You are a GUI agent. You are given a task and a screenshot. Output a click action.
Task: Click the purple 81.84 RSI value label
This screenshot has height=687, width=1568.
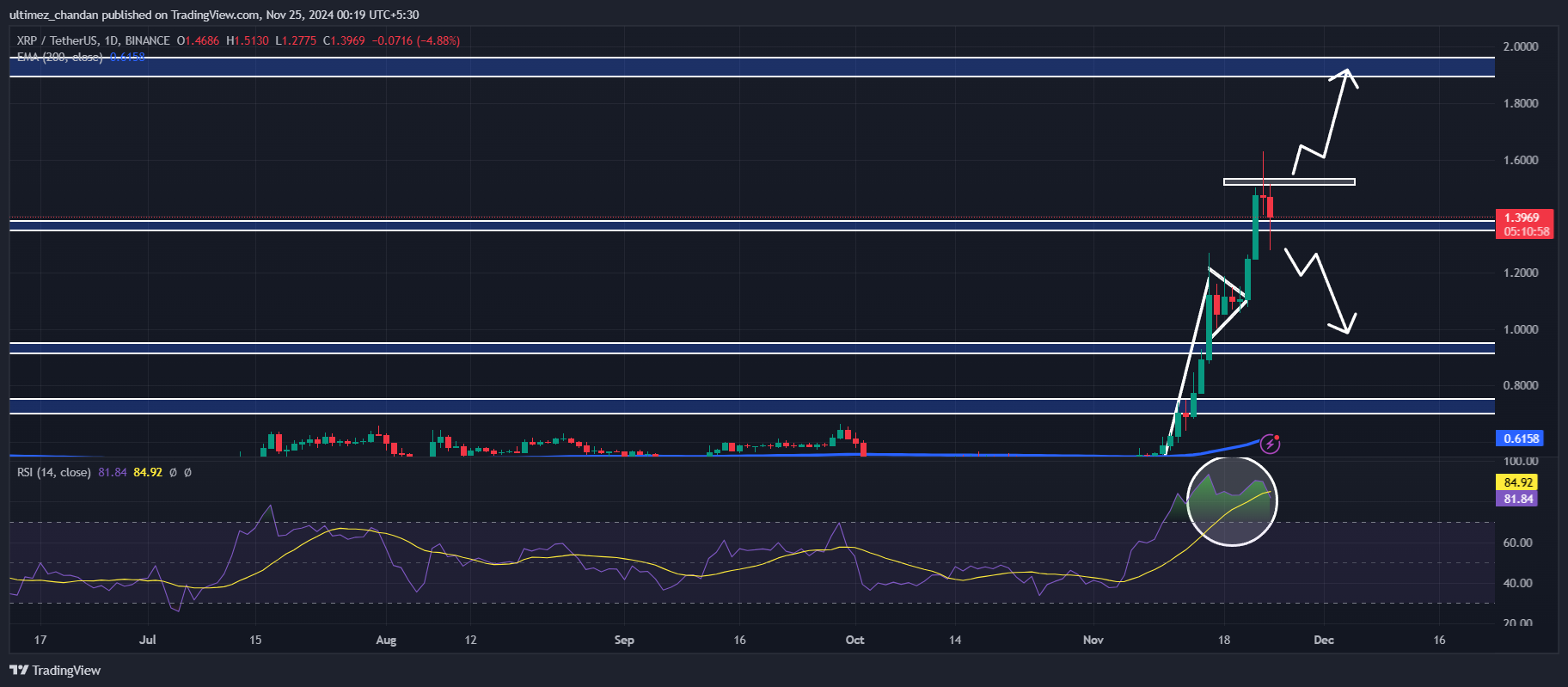coord(1518,499)
